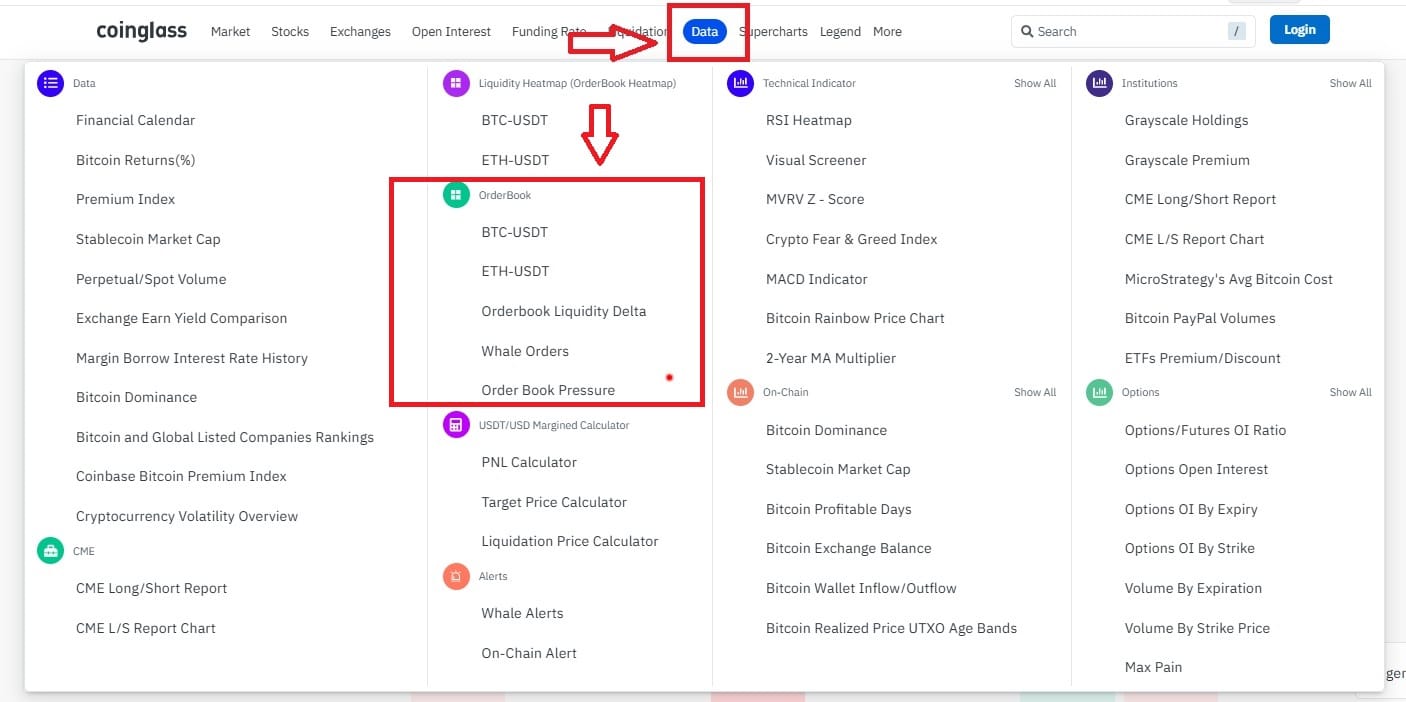Open Margin Borrow Interest Rate History
Viewport: 1406px width, 702px height.
click(x=192, y=358)
